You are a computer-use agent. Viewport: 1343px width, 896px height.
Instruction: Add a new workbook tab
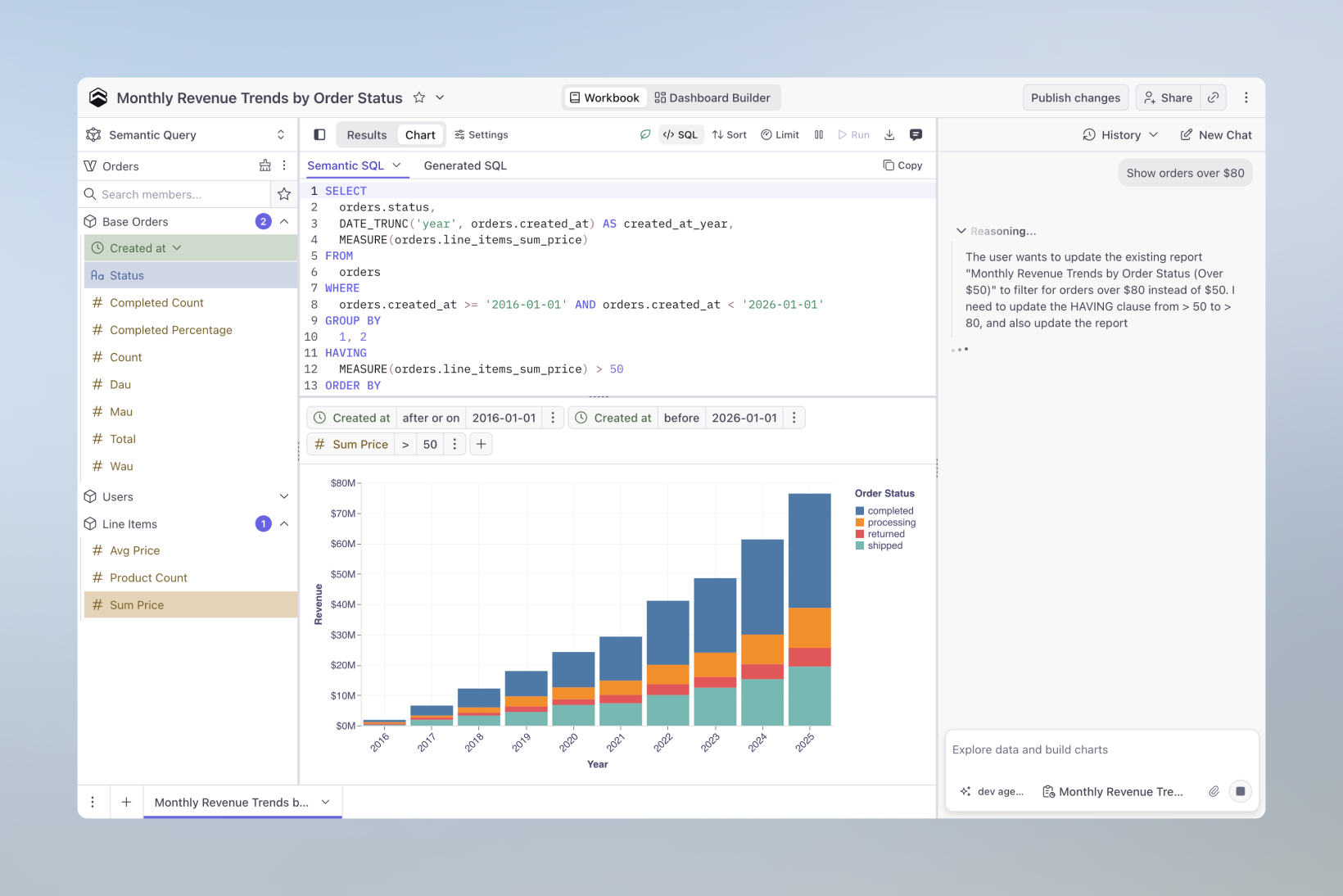[126, 802]
